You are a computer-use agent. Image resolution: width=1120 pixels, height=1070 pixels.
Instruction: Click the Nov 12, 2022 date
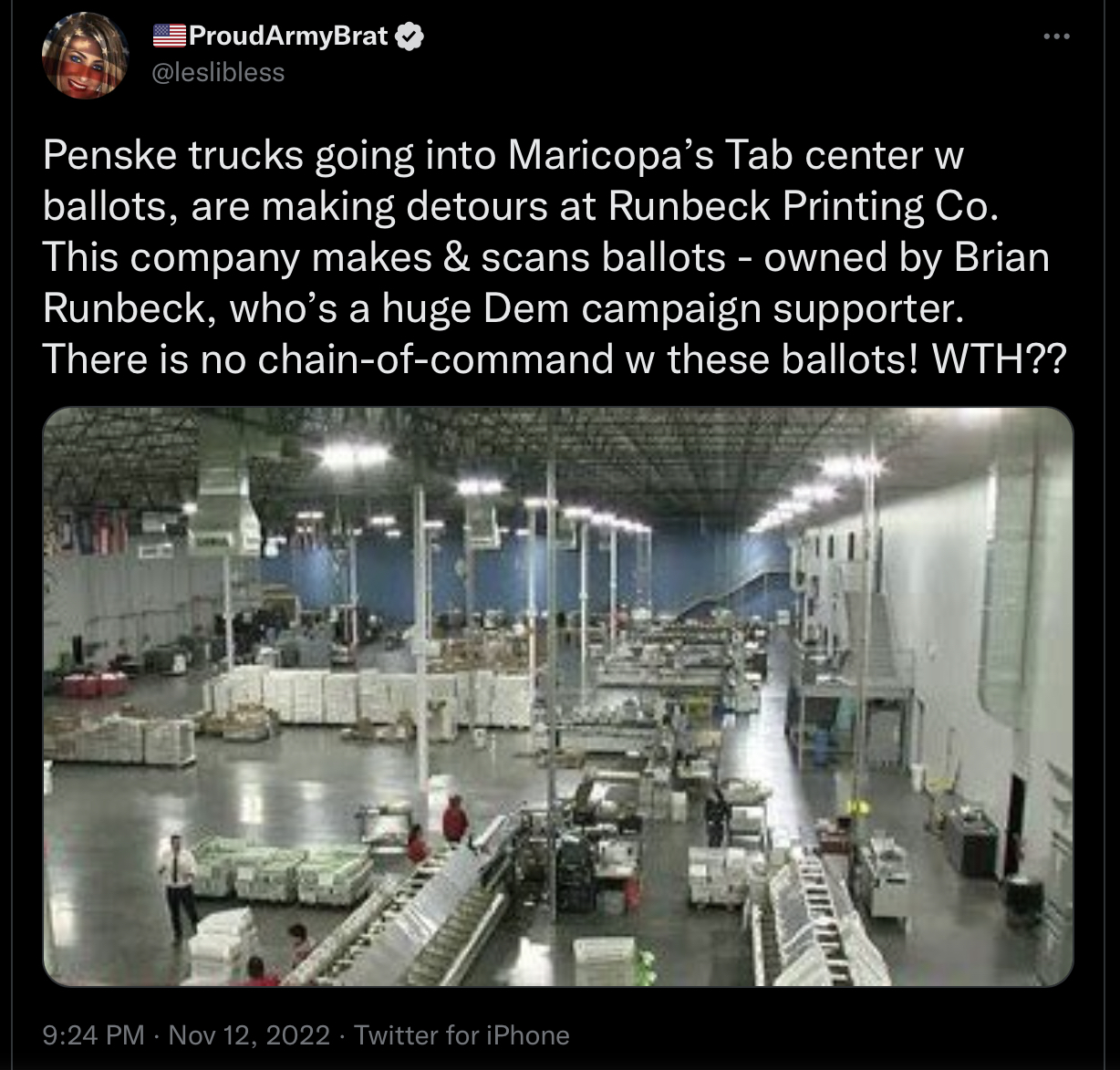point(249,1034)
